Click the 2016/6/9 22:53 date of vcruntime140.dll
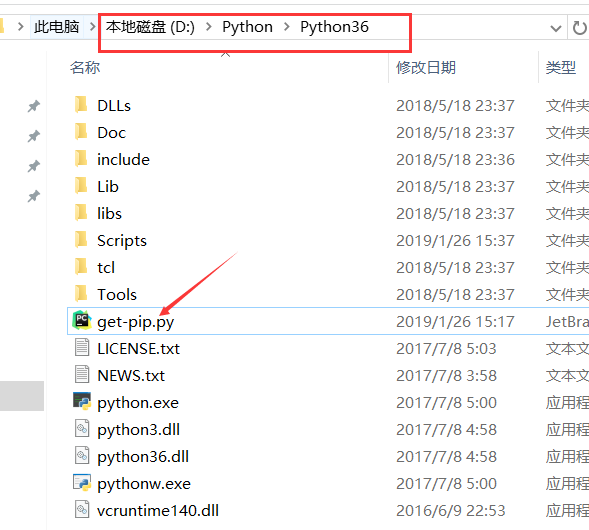The image size is (589, 530). pyautogui.click(x=450, y=511)
